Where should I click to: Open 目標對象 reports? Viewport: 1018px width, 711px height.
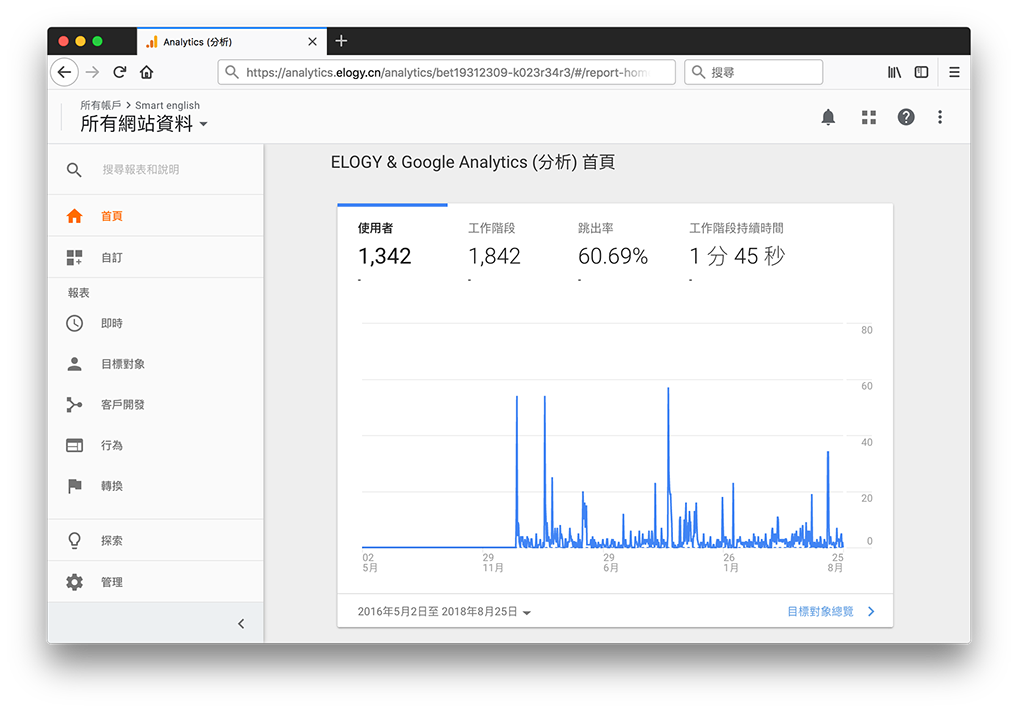pos(156,364)
